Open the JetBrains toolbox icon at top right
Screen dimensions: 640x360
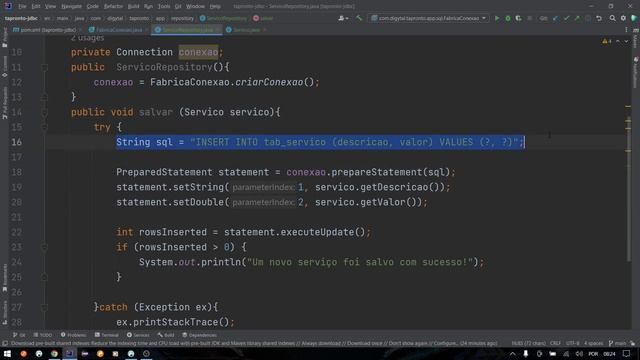(634, 18)
